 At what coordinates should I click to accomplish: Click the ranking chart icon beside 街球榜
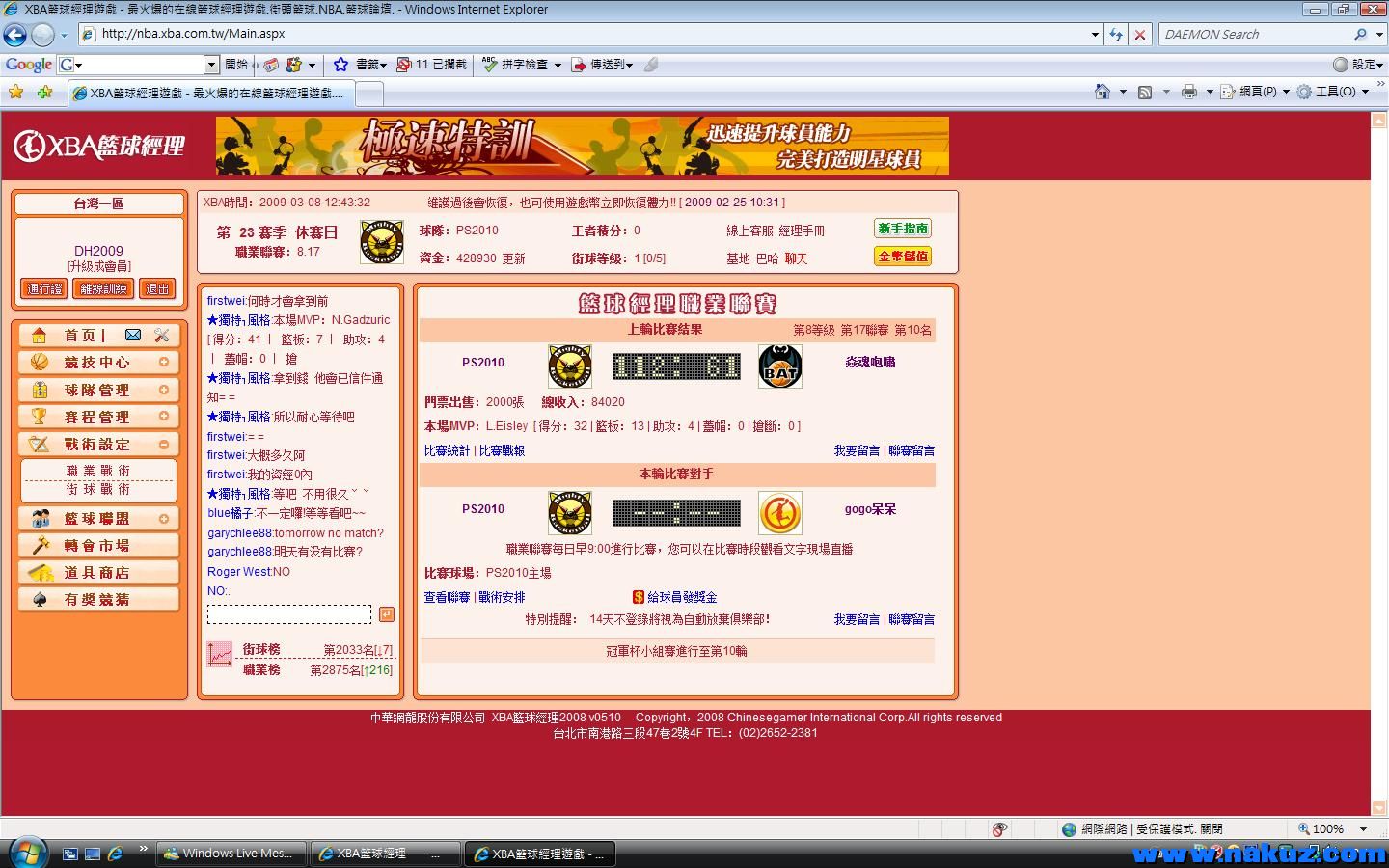pyautogui.click(x=220, y=655)
